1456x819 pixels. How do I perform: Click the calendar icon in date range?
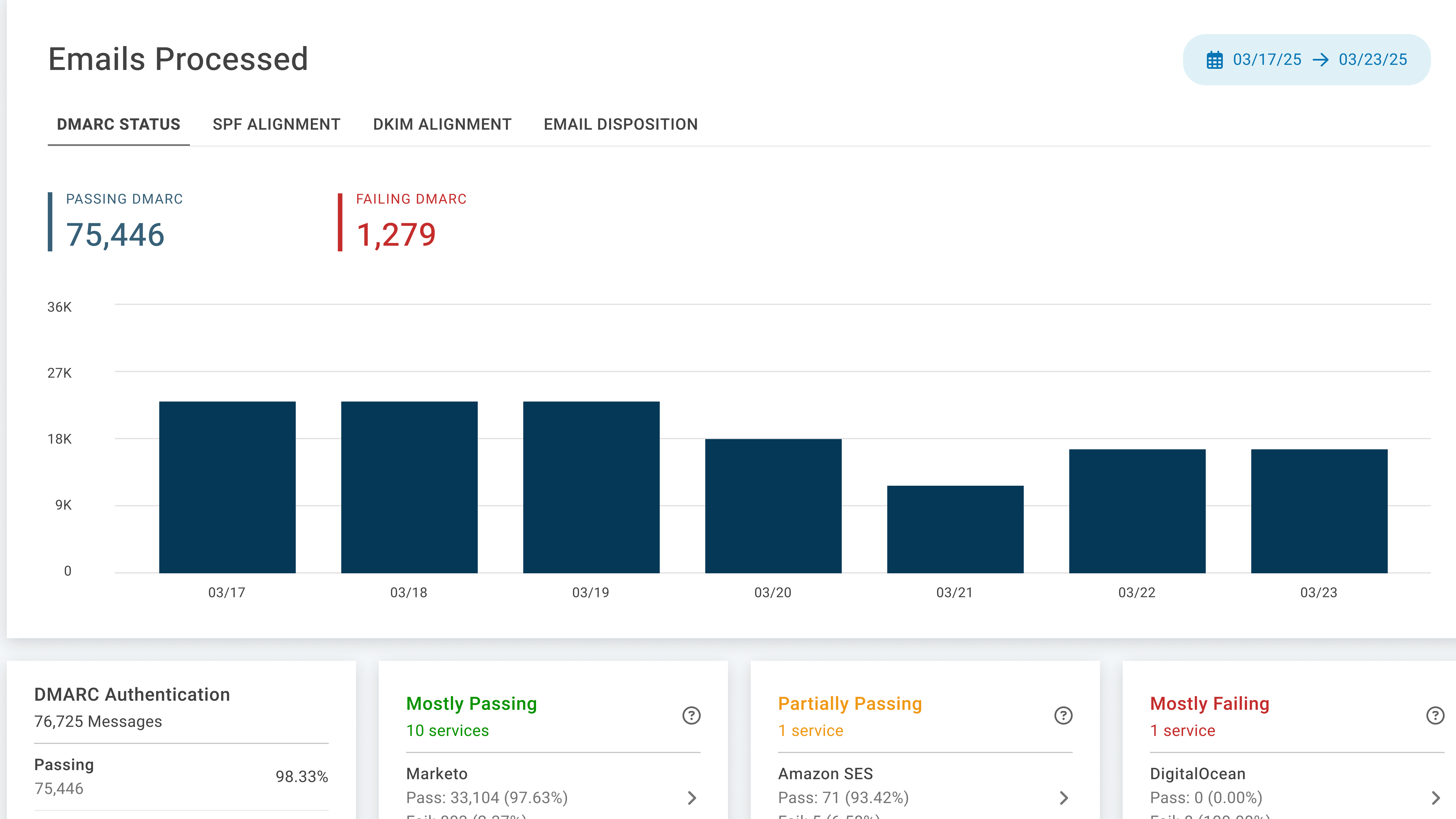(x=1214, y=60)
